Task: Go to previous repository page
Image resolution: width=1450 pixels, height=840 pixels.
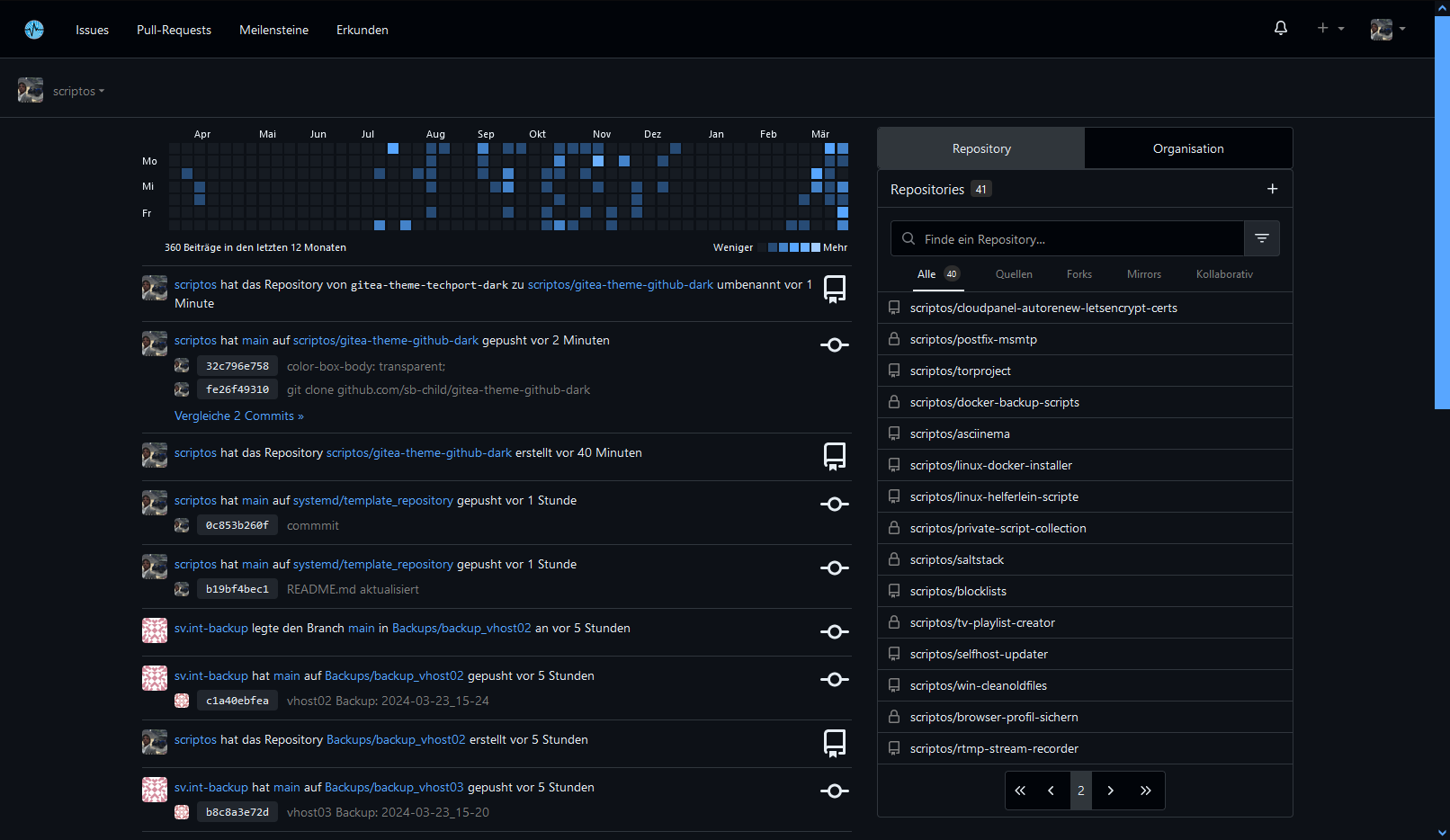Action: coord(1051,791)
